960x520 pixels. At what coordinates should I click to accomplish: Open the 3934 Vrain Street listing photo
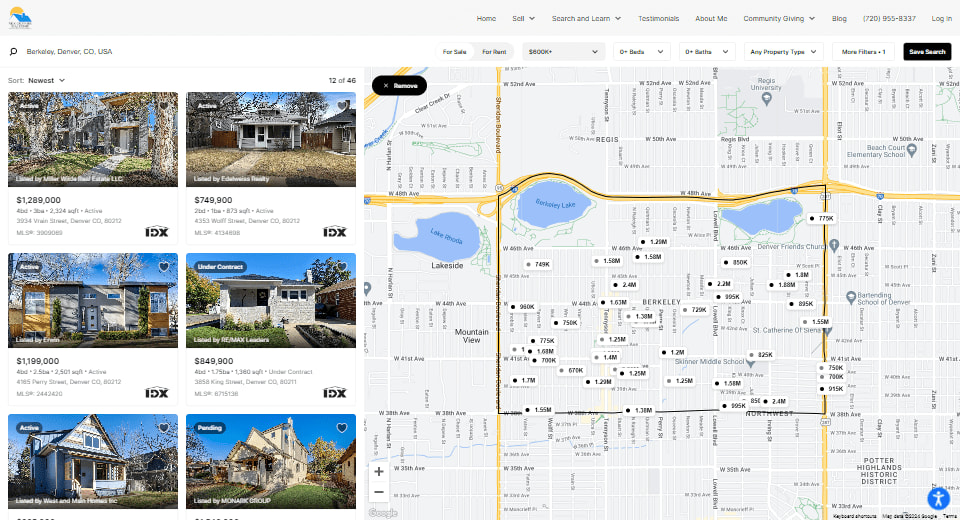tap(93, 139)
